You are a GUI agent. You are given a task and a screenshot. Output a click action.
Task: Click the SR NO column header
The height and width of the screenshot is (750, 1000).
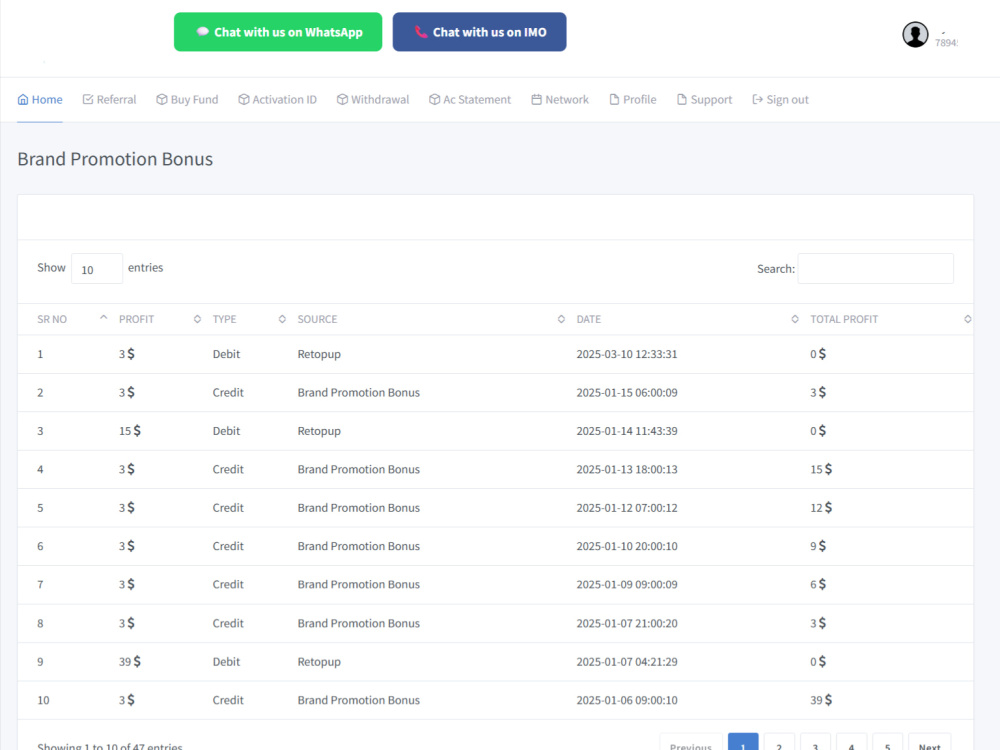[52, 319]
